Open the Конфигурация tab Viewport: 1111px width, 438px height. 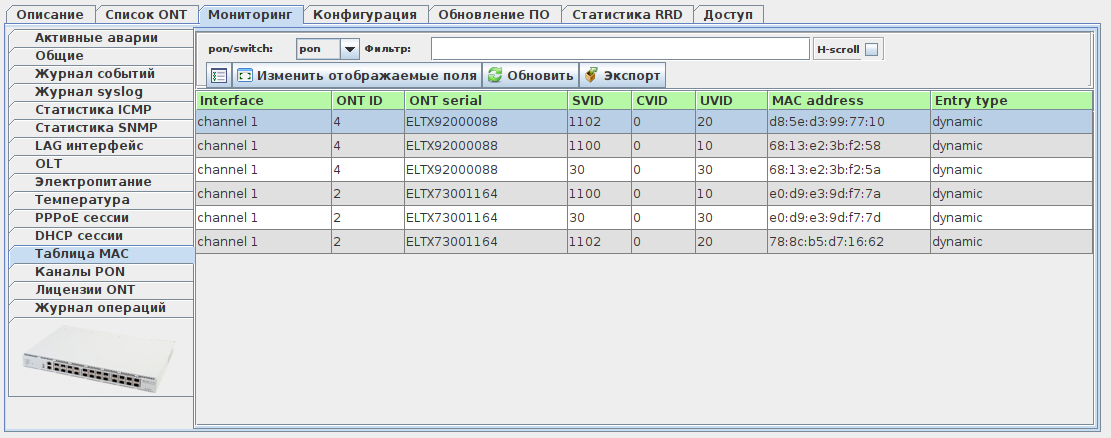365,14
